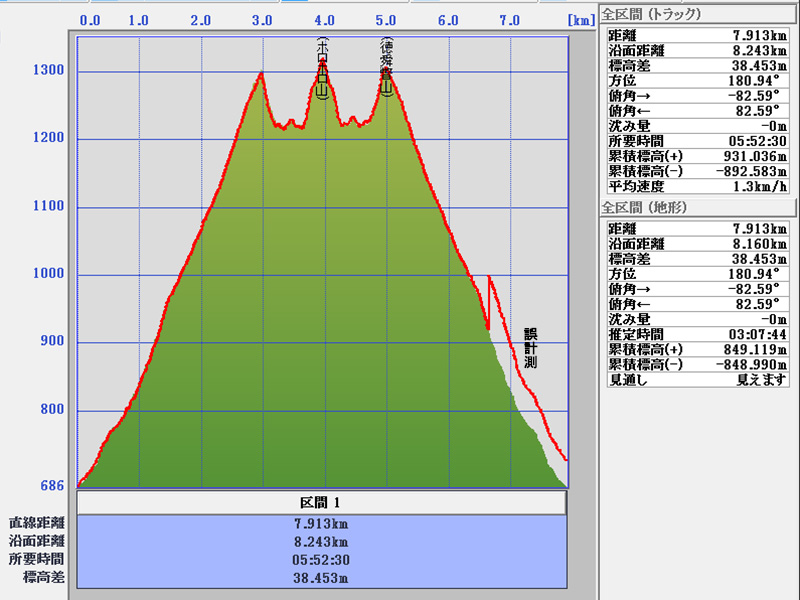Click the 標高差 38.453m value below the chart

[322, 577]
